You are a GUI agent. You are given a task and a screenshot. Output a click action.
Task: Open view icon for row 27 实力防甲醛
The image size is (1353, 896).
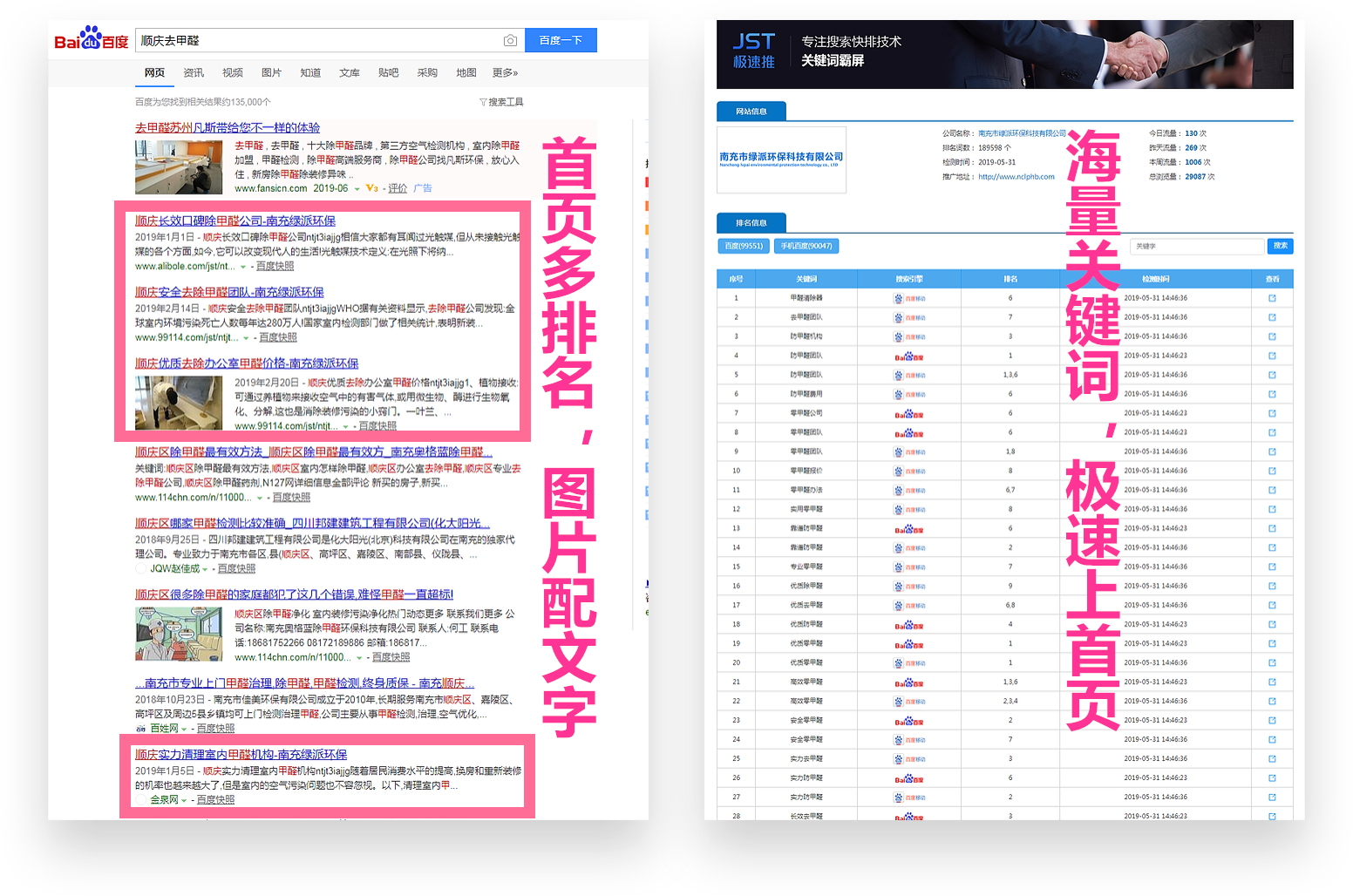click(1272, 797)
